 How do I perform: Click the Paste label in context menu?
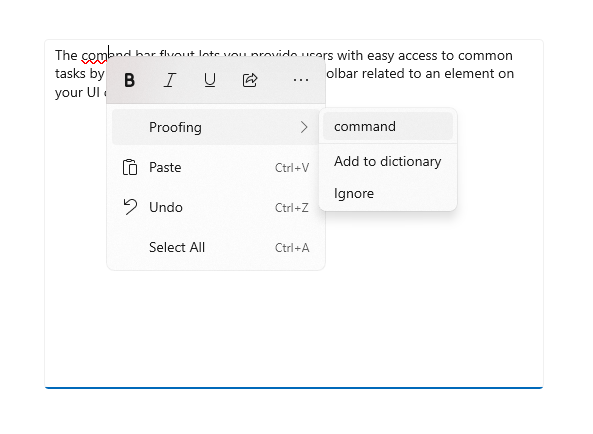(x=165, y=167)
